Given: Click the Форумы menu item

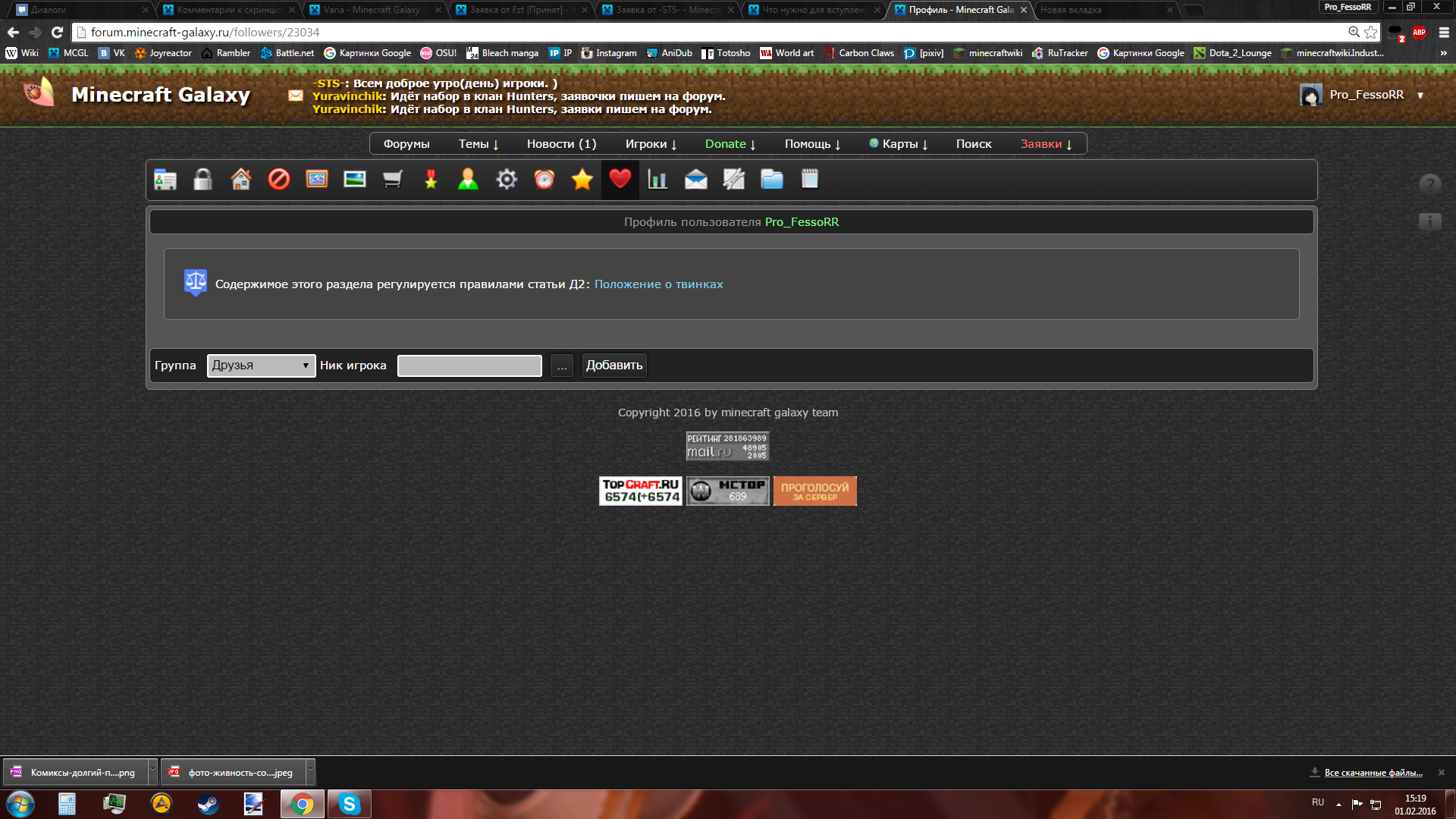Looking at the screenshot, I should (406, 144).
